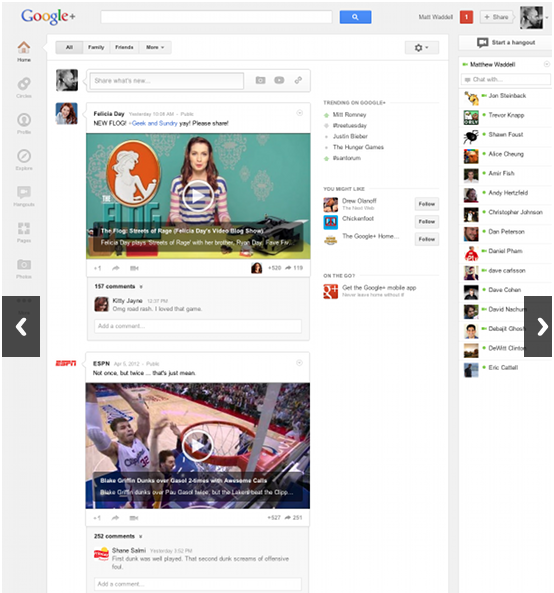Open the gear settings dropdown
Viewport: 554px width, 593px height.
click(x=422, y=48)
